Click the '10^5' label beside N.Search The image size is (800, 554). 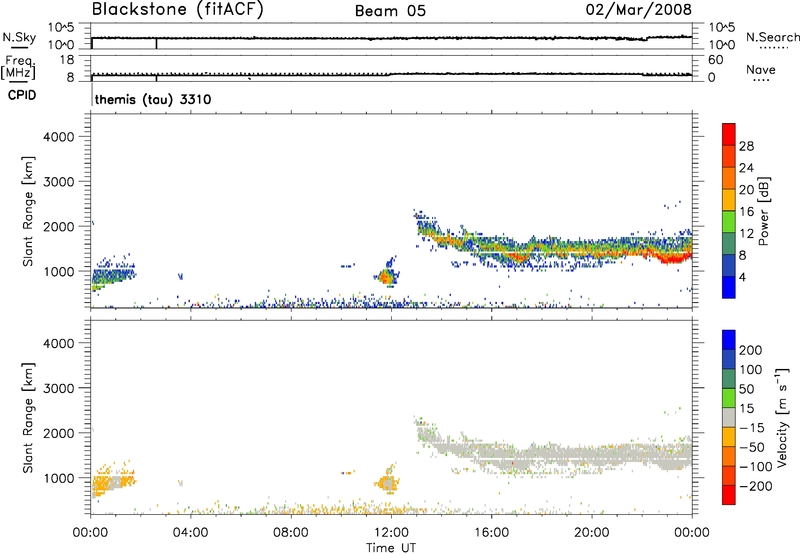click(x=722, y=28)
